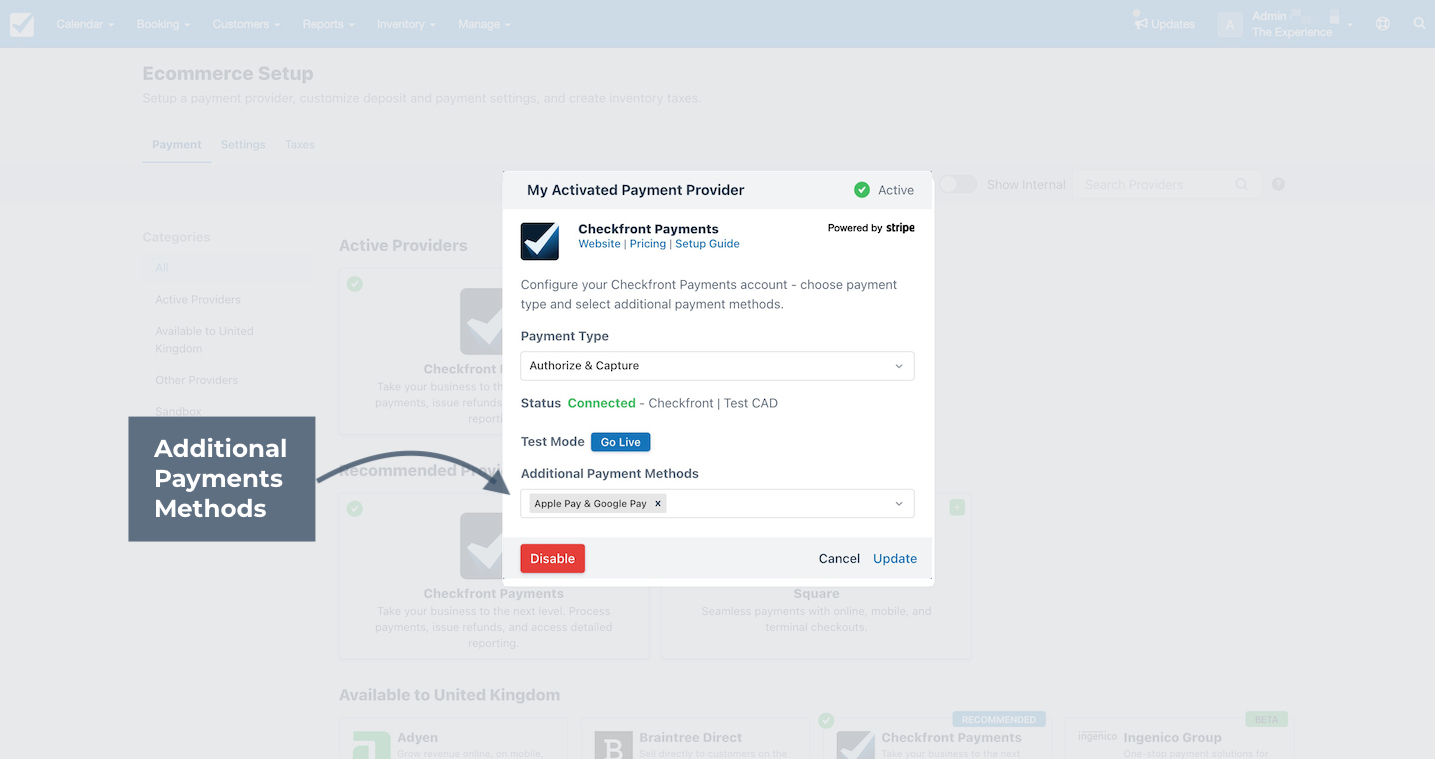Click the Adyen provider logo
The height and width of the screenshot is (759, 1435).
371,746
